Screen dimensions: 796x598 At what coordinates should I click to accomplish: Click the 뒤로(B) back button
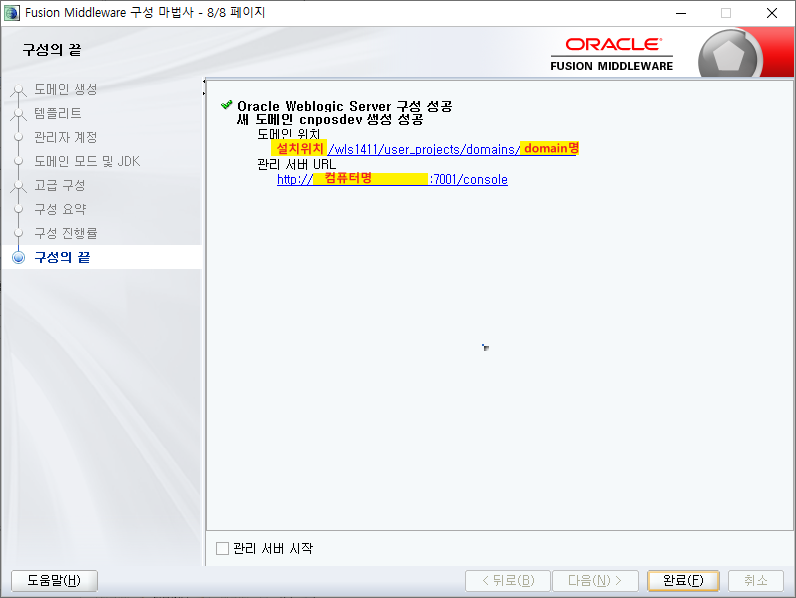(508, 580)
